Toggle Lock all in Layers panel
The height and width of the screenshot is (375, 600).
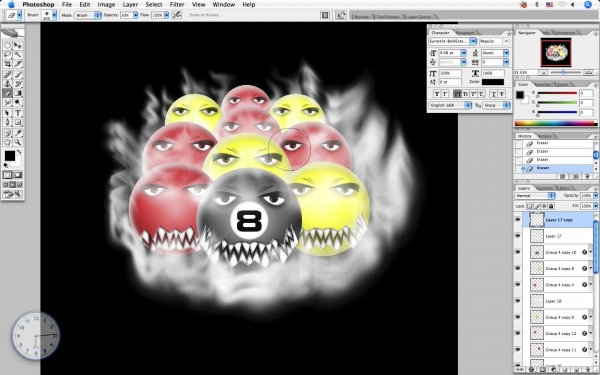[551, 206]
